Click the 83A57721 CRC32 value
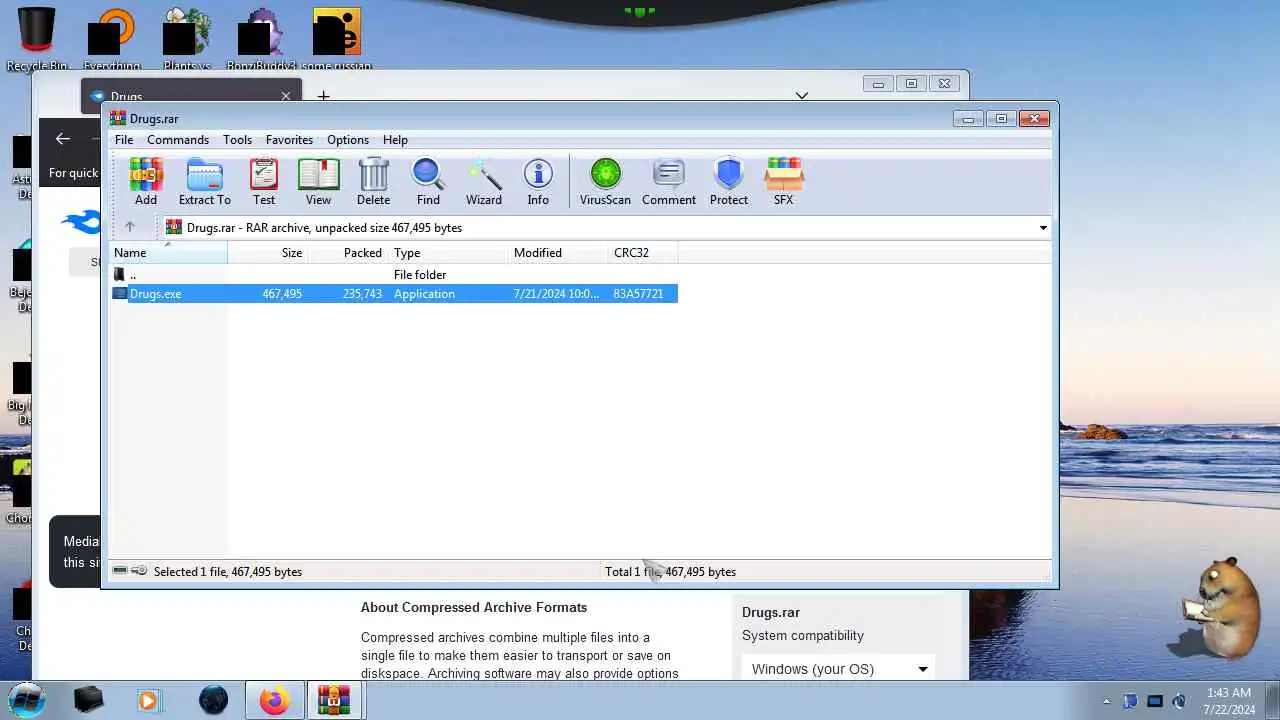 tap(638, 294)
